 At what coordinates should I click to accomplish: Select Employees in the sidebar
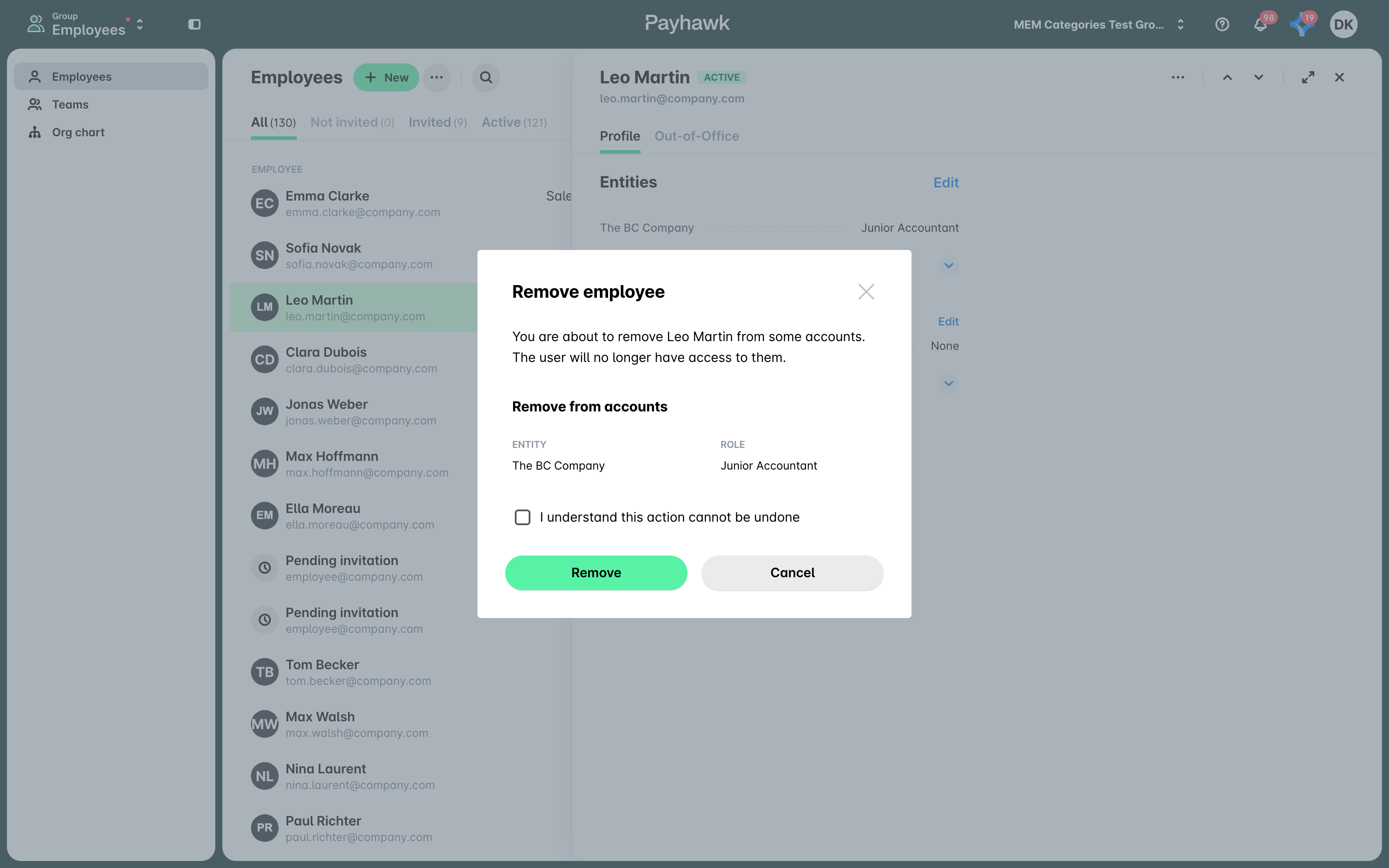tap(111, 76)
